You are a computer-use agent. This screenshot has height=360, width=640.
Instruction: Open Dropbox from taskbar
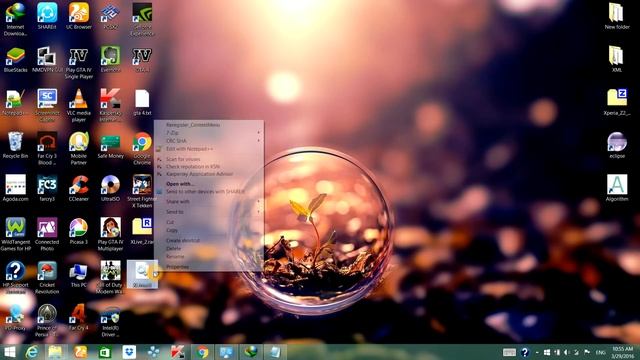point(129,352)
